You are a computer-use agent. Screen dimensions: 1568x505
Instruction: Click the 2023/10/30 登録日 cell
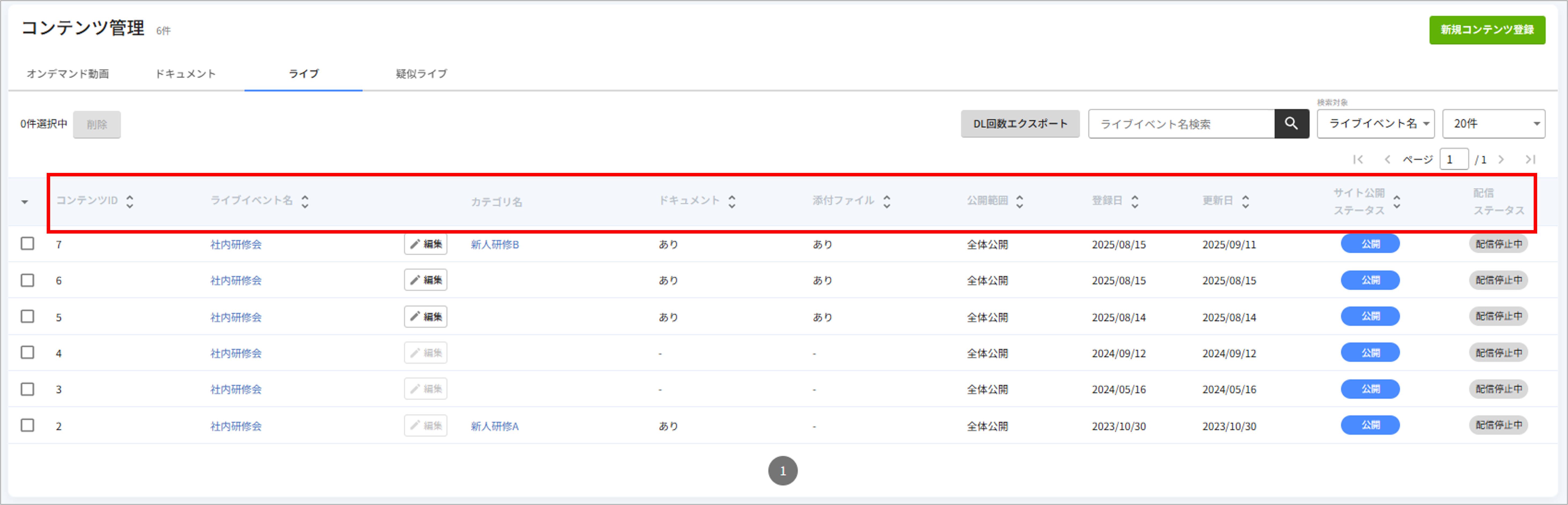click(1119, 426)
